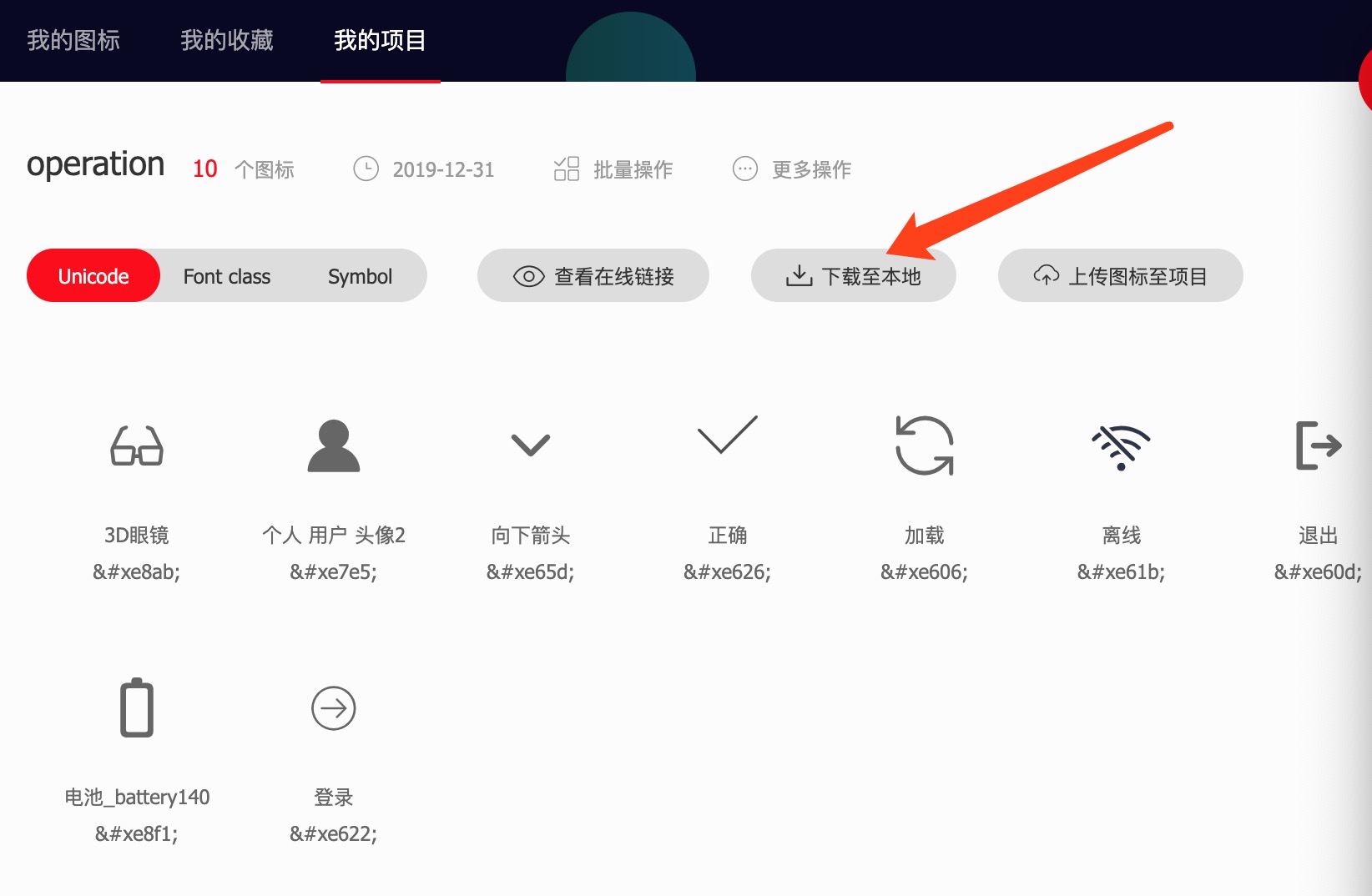The image size is (1372, 896).
Task: Select the 加载 loading refresh icon
Action: point(923,446)
